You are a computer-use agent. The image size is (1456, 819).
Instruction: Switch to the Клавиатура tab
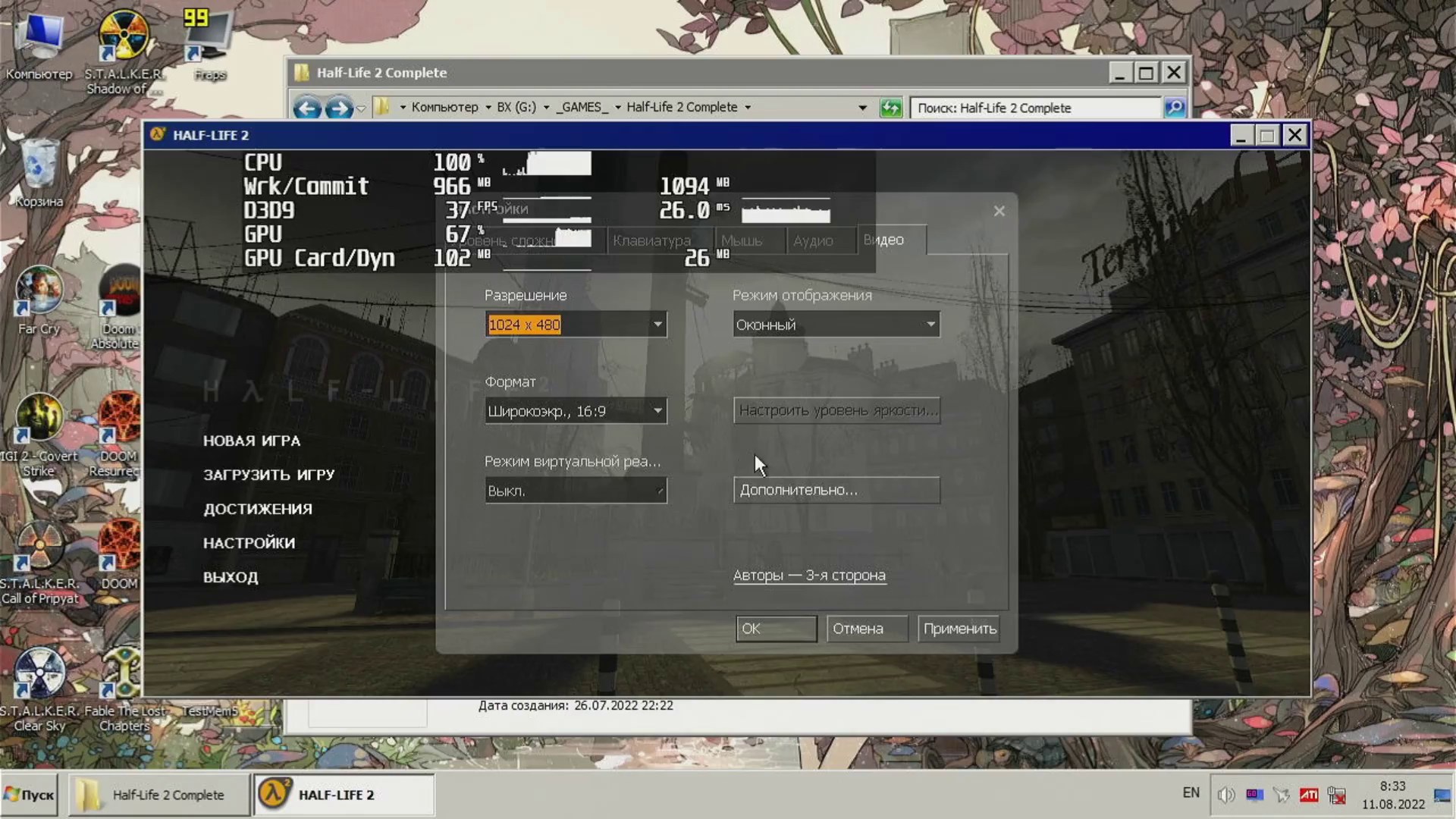(x=651, y=240)
